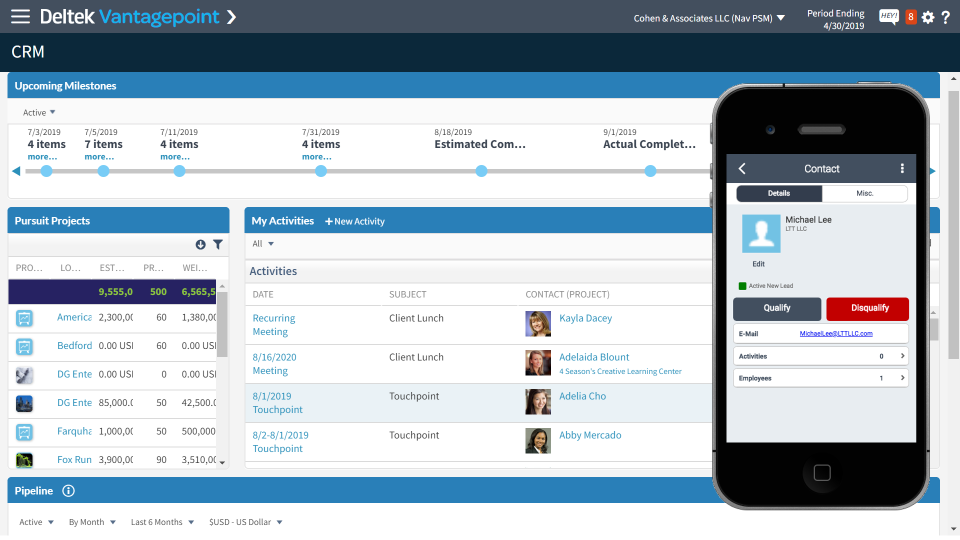Image resolution: width=960 pixels, height=540 pixels.
Task: Tap the MichaelLee@LTTLLC.com email link
Action: point(836,334)
